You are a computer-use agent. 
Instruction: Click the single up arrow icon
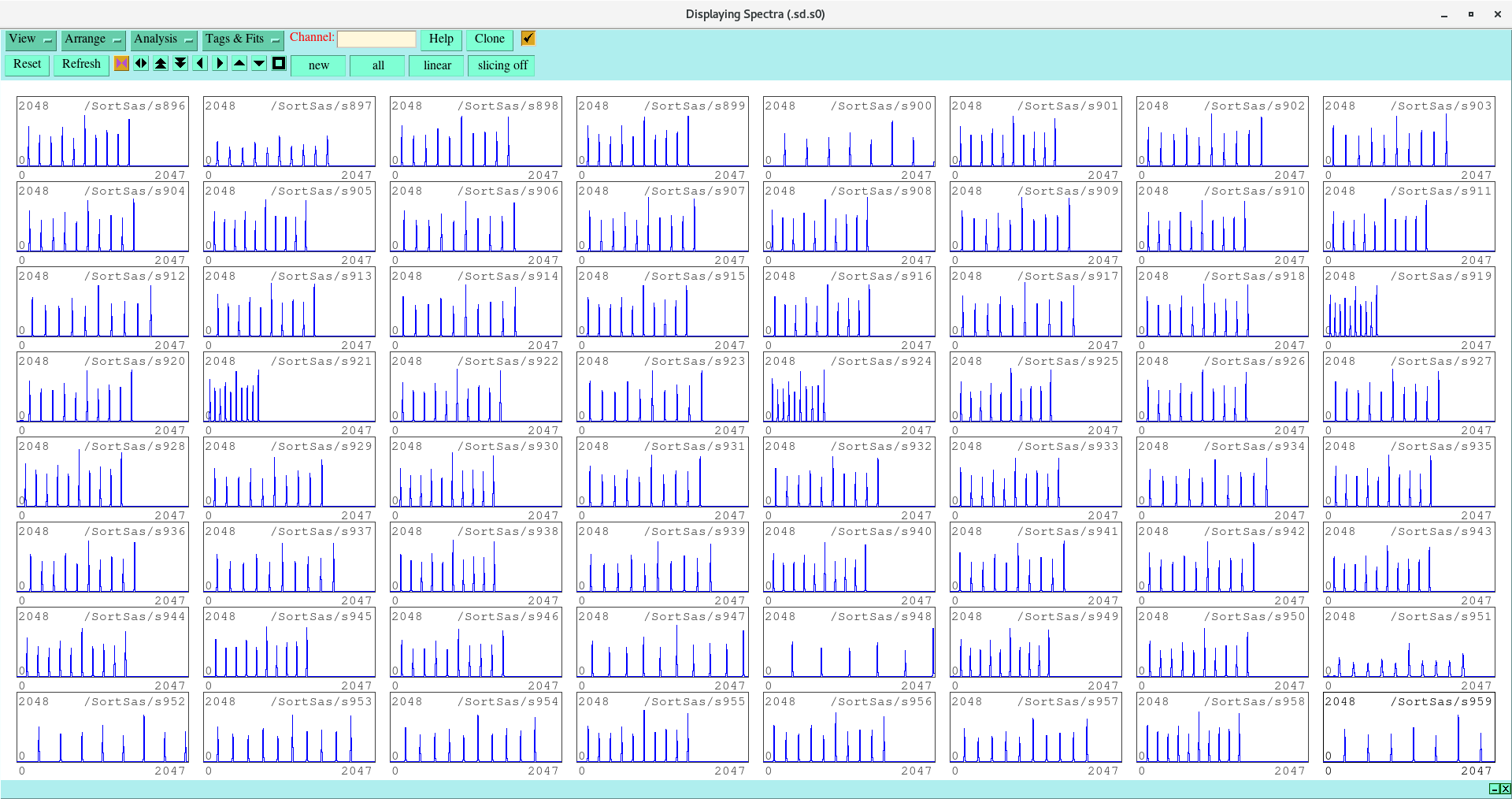(239, 63)
